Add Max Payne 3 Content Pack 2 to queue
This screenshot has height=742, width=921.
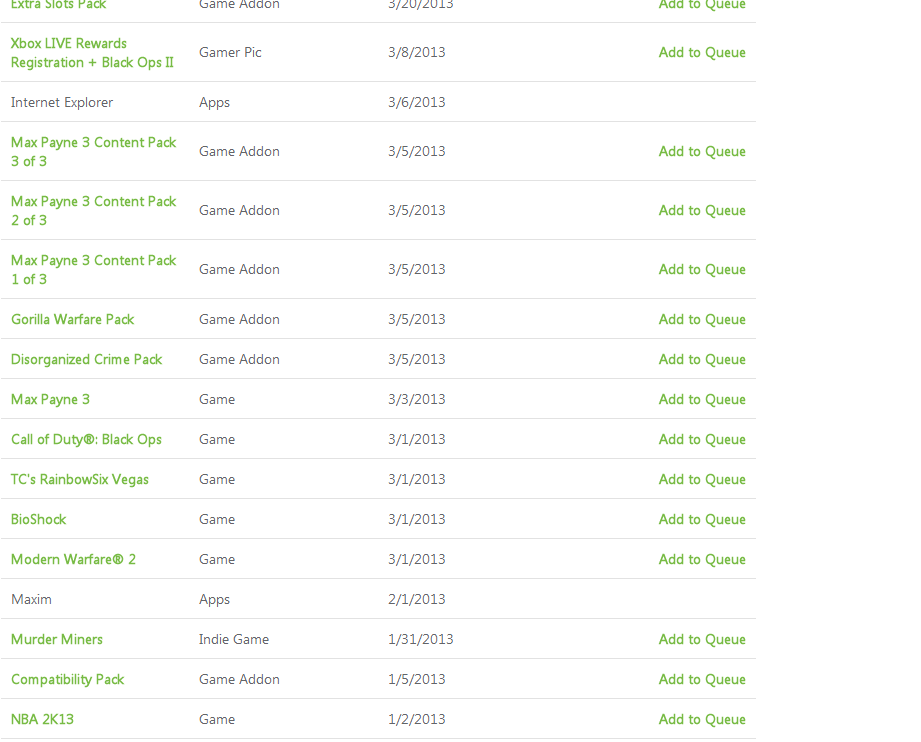pyautogui.click(x=701, y=210)
